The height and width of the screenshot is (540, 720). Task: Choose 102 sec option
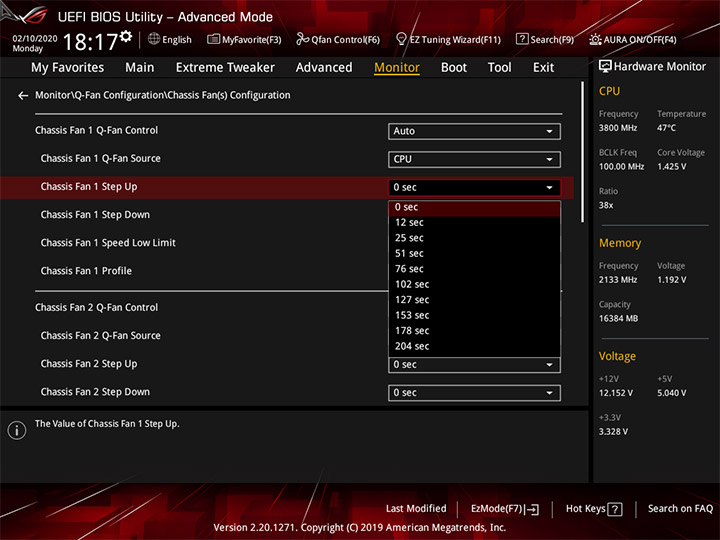(x=474, y=285)
